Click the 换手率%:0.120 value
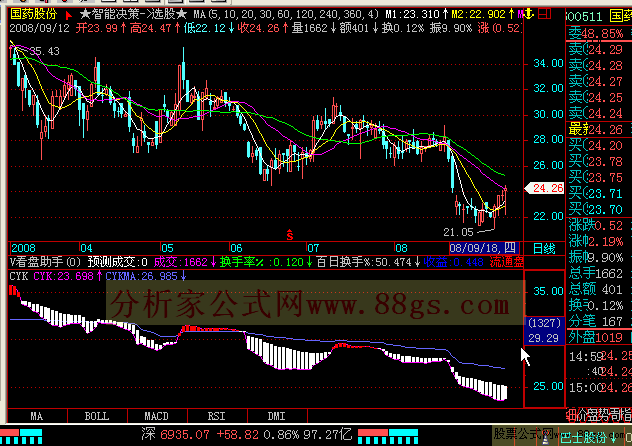 (266, 262)
